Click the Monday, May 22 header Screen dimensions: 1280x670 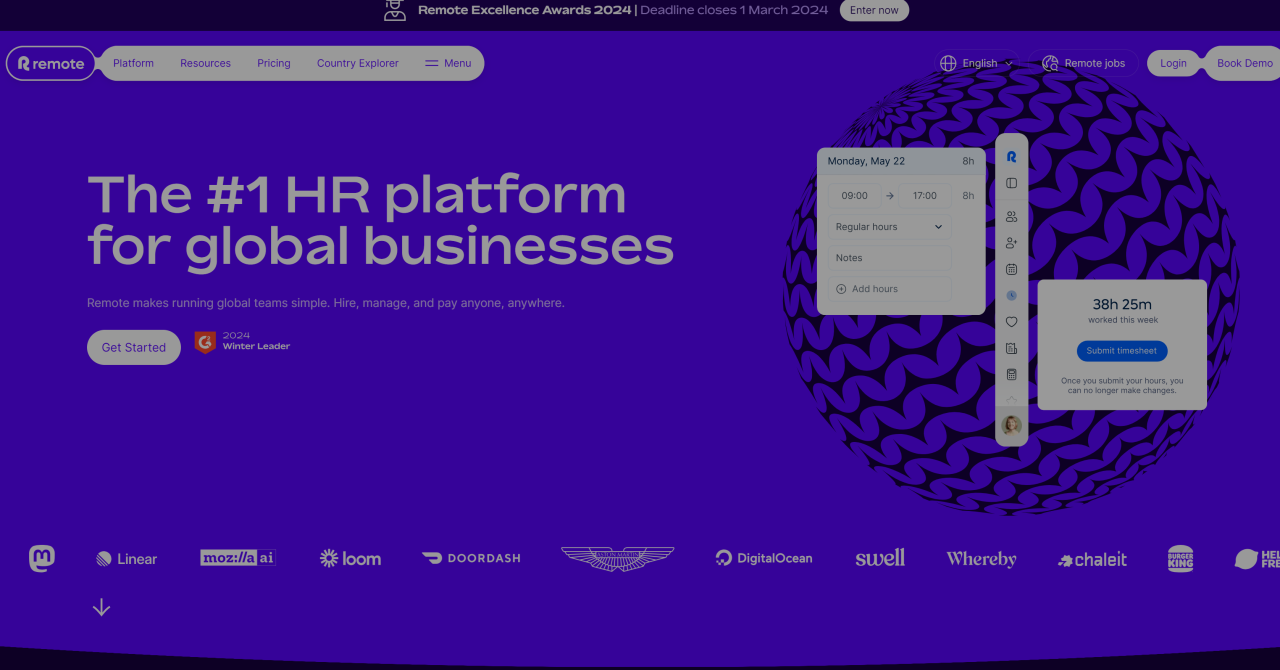901,161
